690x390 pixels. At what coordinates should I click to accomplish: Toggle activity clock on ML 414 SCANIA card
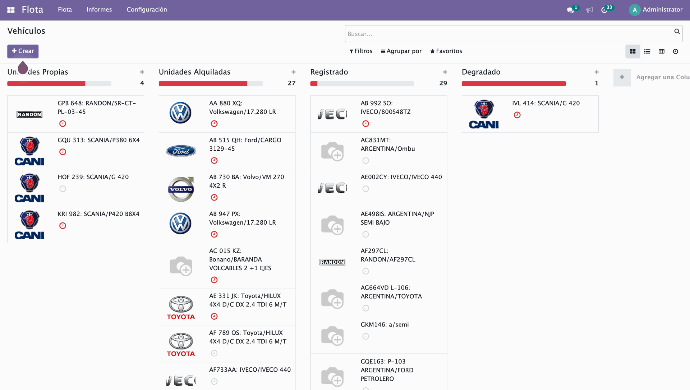pyautogui.click(x=517, y=115)
